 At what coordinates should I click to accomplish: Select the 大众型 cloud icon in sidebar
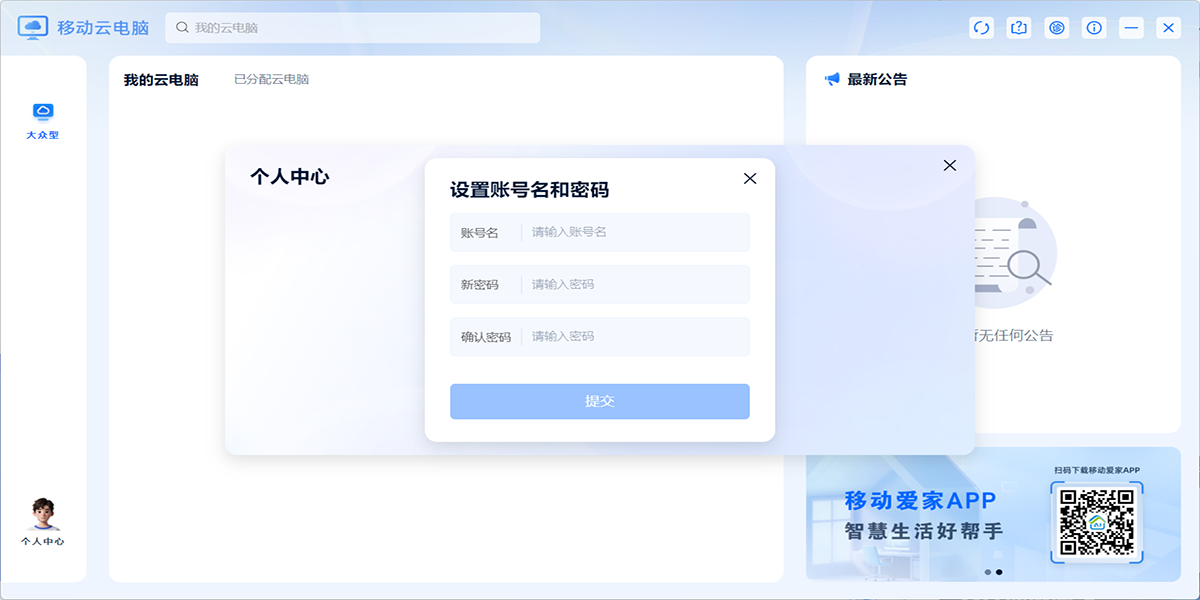pyautogui.click(x=43, y=112)
